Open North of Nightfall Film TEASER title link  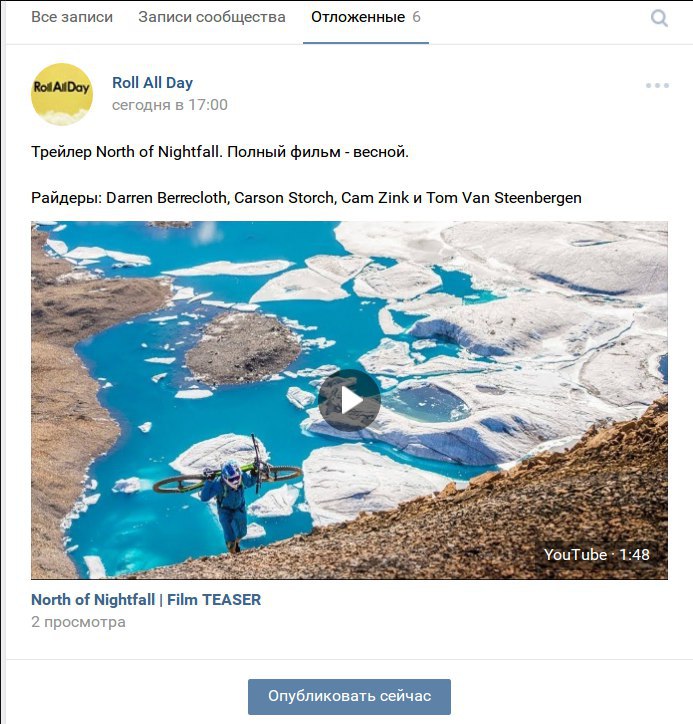146,599
